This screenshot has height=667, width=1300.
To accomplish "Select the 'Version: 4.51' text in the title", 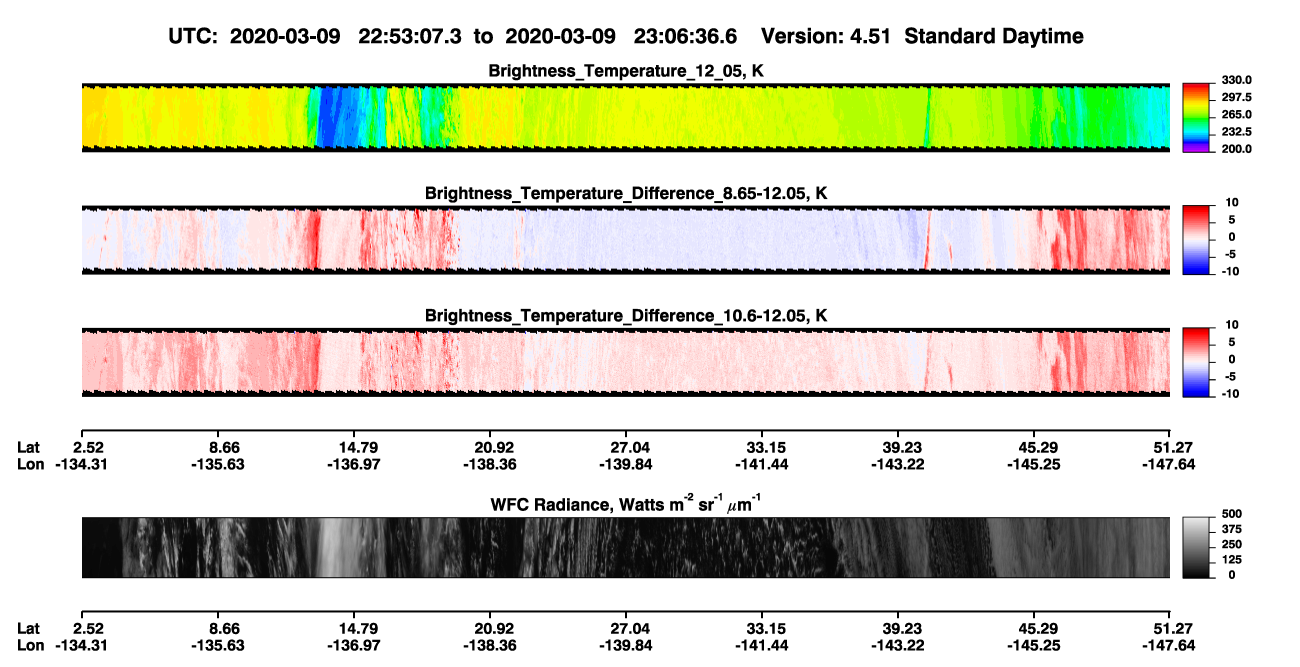I will click(x=826, y=36).
